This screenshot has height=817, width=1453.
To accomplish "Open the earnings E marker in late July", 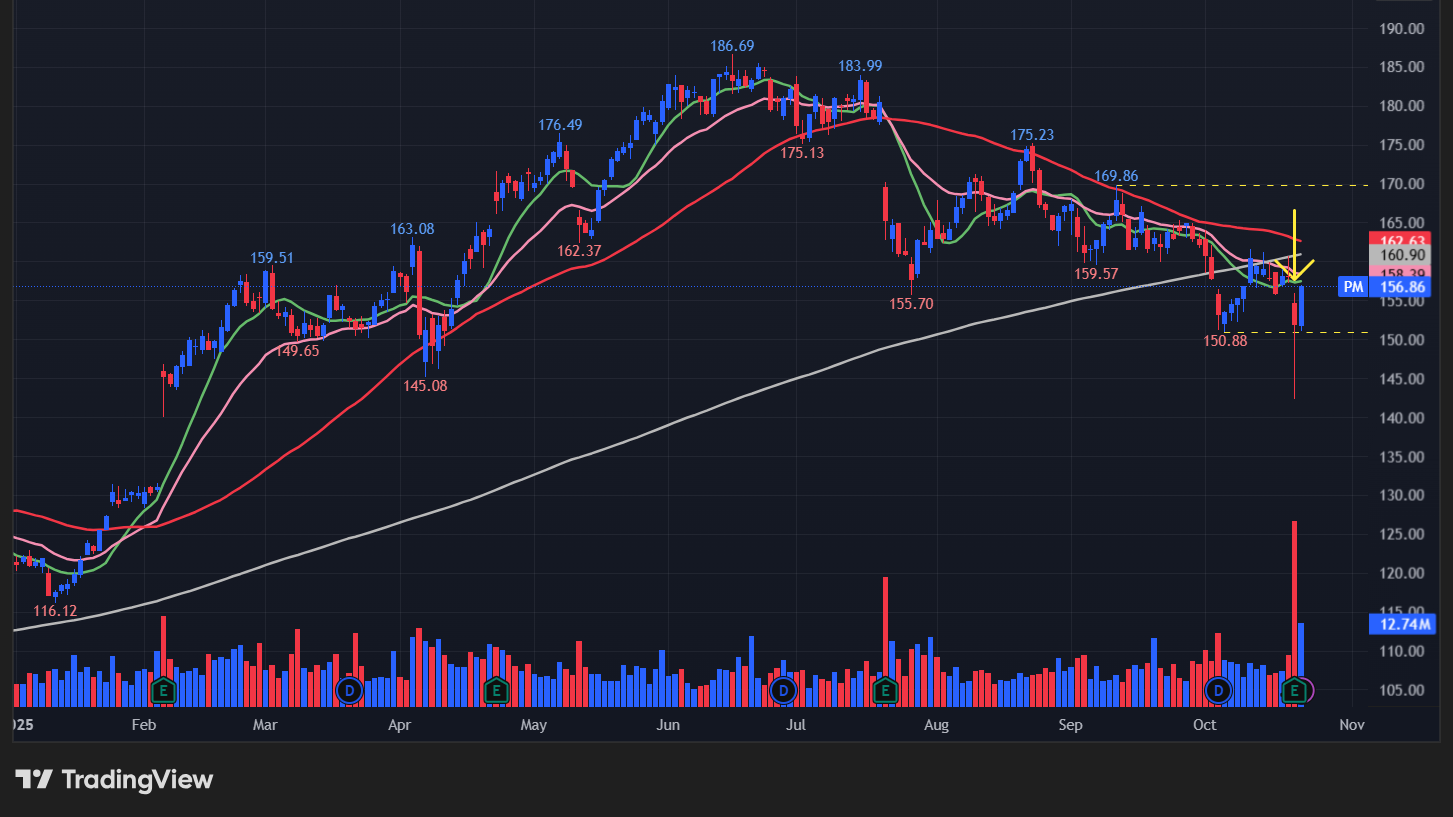I will [884, 690].
